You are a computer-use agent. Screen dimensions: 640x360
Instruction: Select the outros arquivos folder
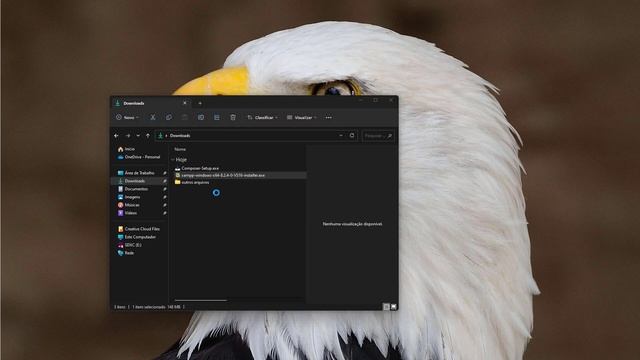point(192,182)
